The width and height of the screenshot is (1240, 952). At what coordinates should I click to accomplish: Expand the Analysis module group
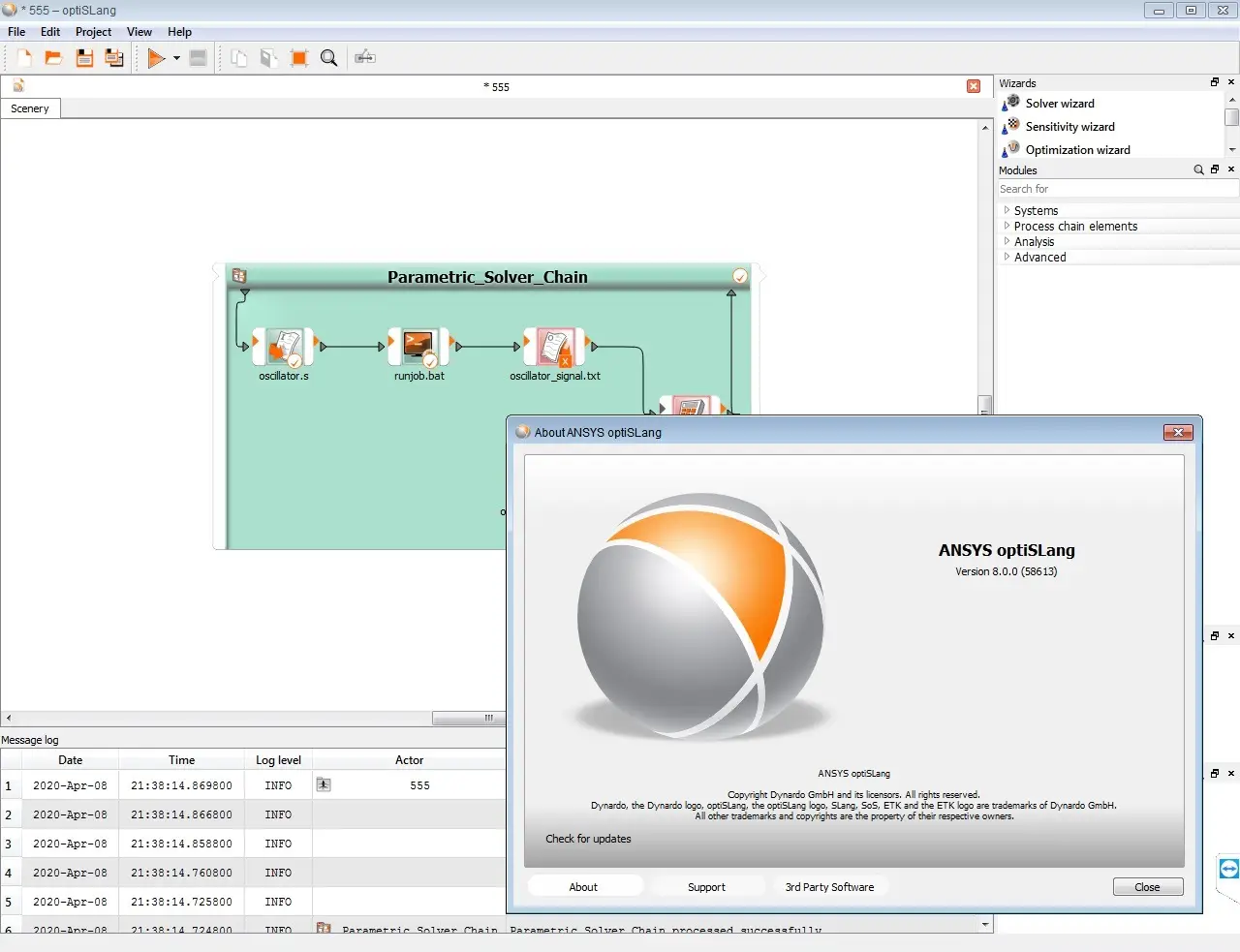click(x=1007, y=241)
